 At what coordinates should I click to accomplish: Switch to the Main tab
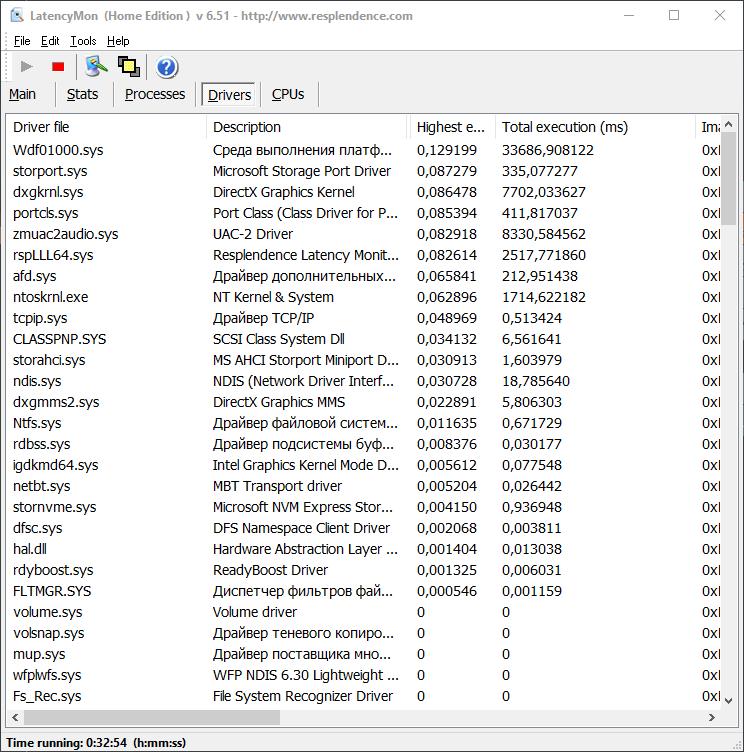click(x=23, y=94)
